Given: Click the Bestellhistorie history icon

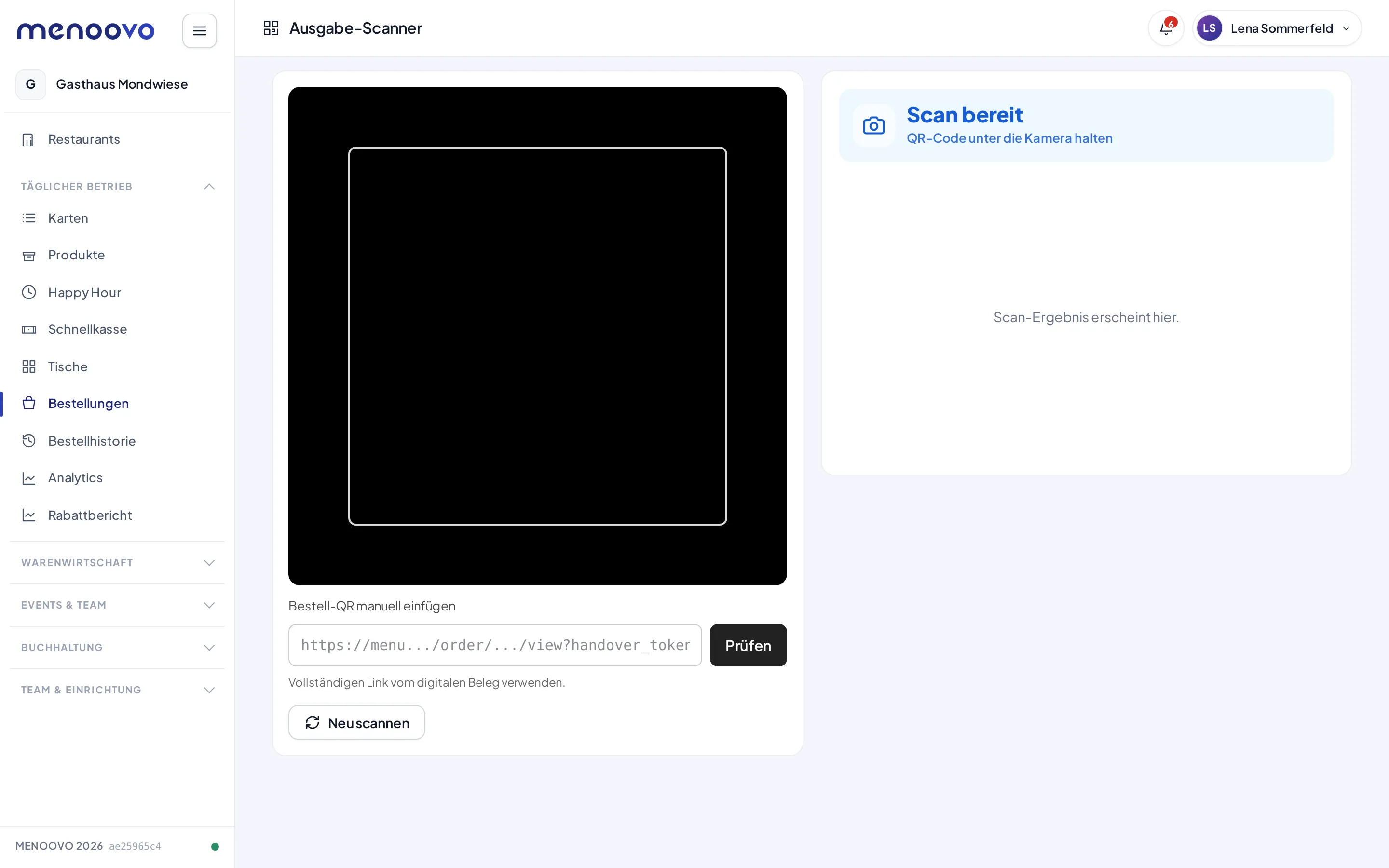Looking at the screenshot, I should (29, 441).
